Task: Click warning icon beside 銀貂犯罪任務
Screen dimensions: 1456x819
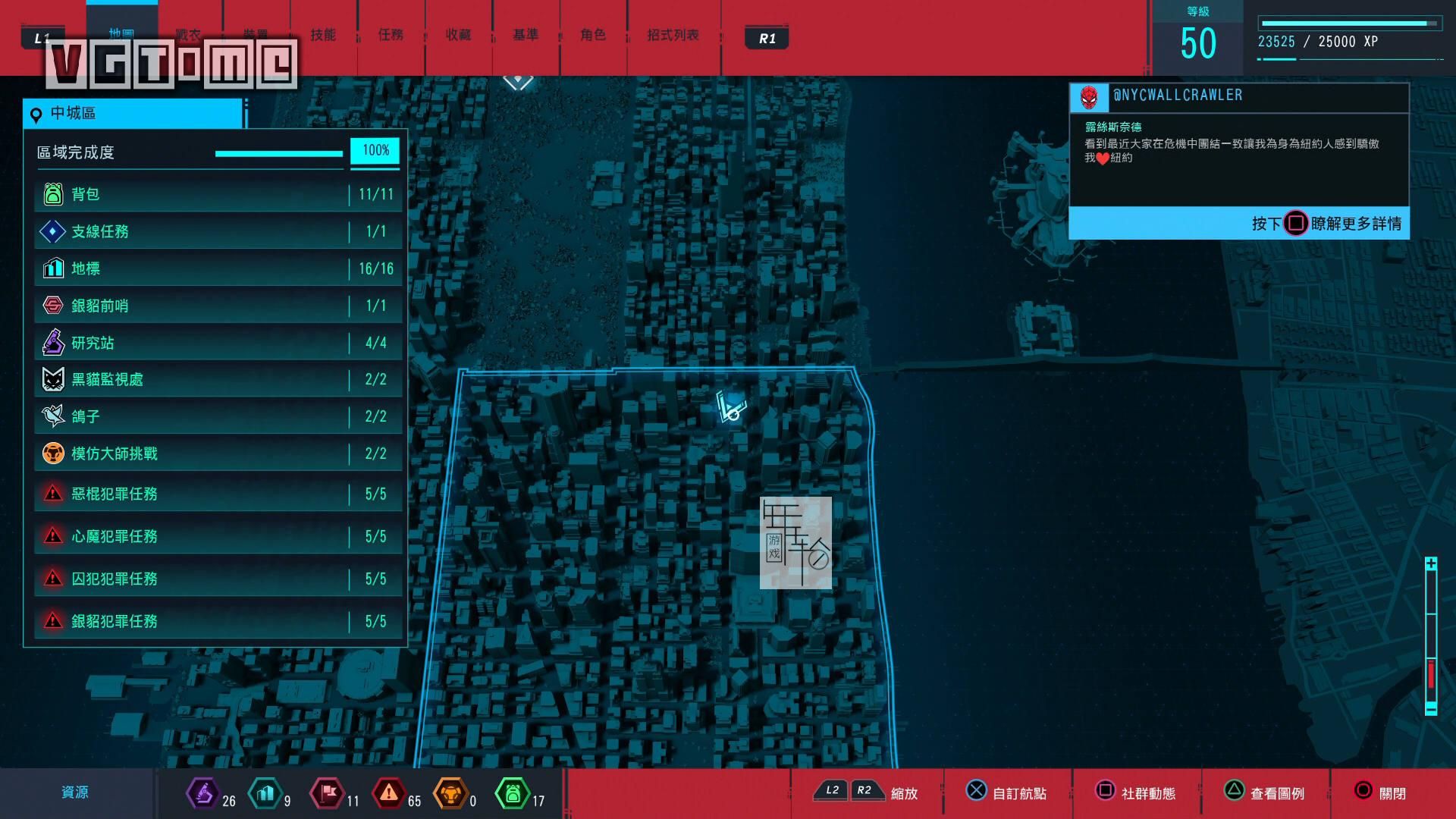Action: coord(53,621)
